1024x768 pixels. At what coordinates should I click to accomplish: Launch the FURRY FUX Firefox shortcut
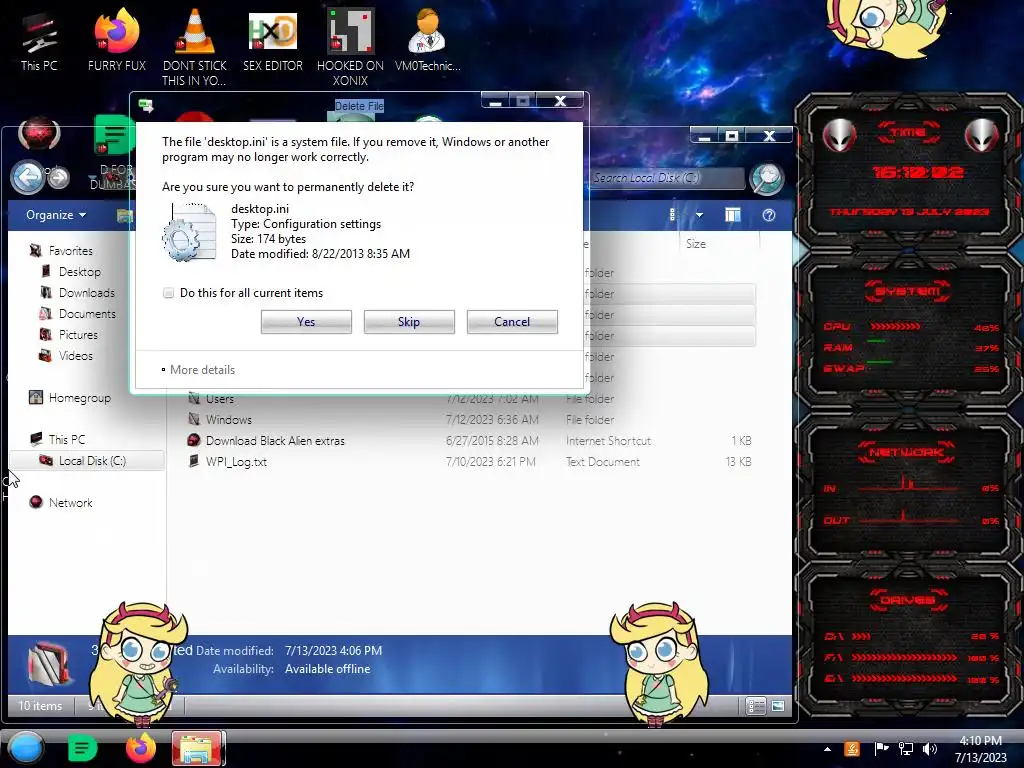tap(117, 40)
